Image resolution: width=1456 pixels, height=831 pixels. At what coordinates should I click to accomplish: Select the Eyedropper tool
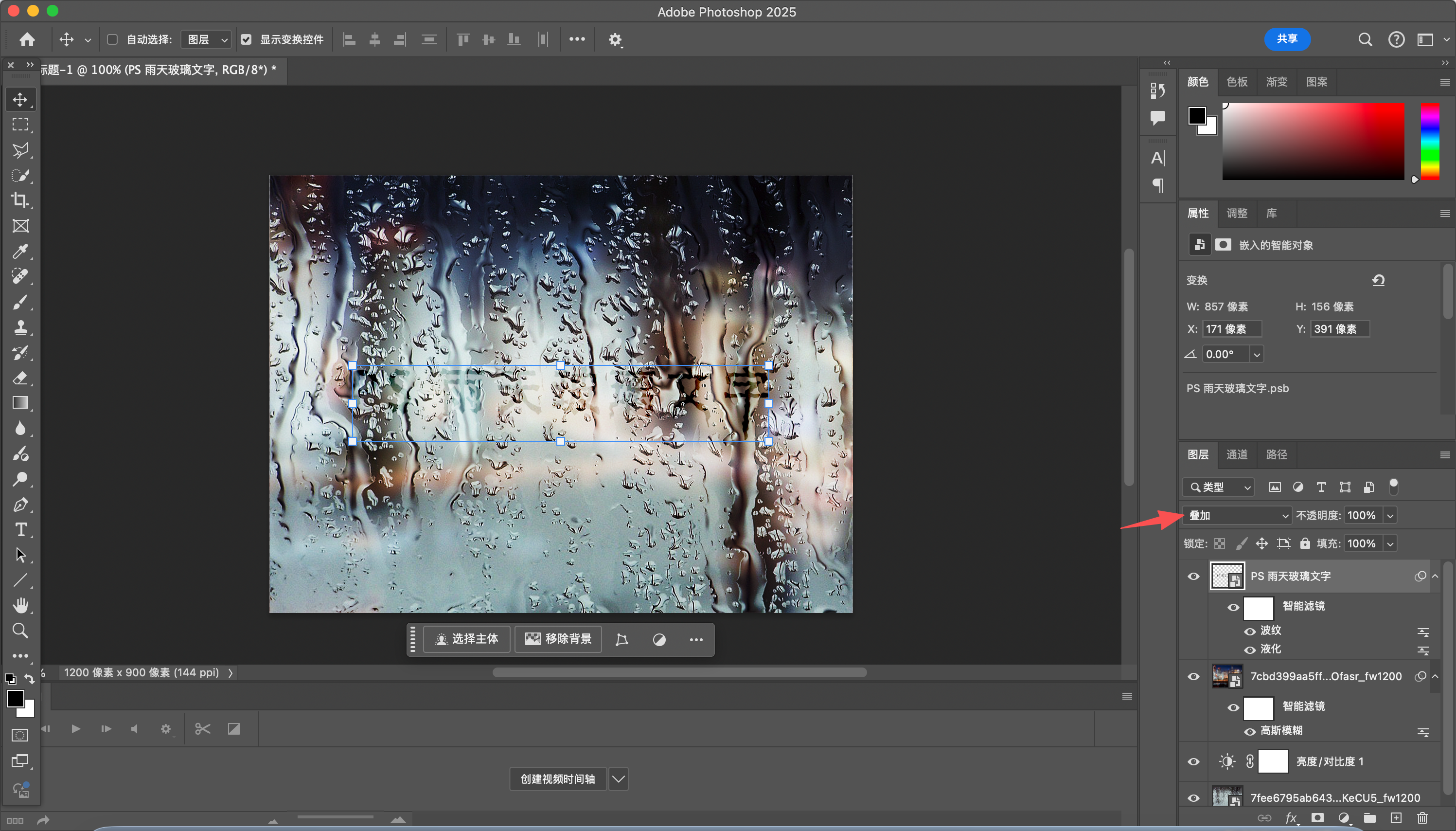point(20,251)
